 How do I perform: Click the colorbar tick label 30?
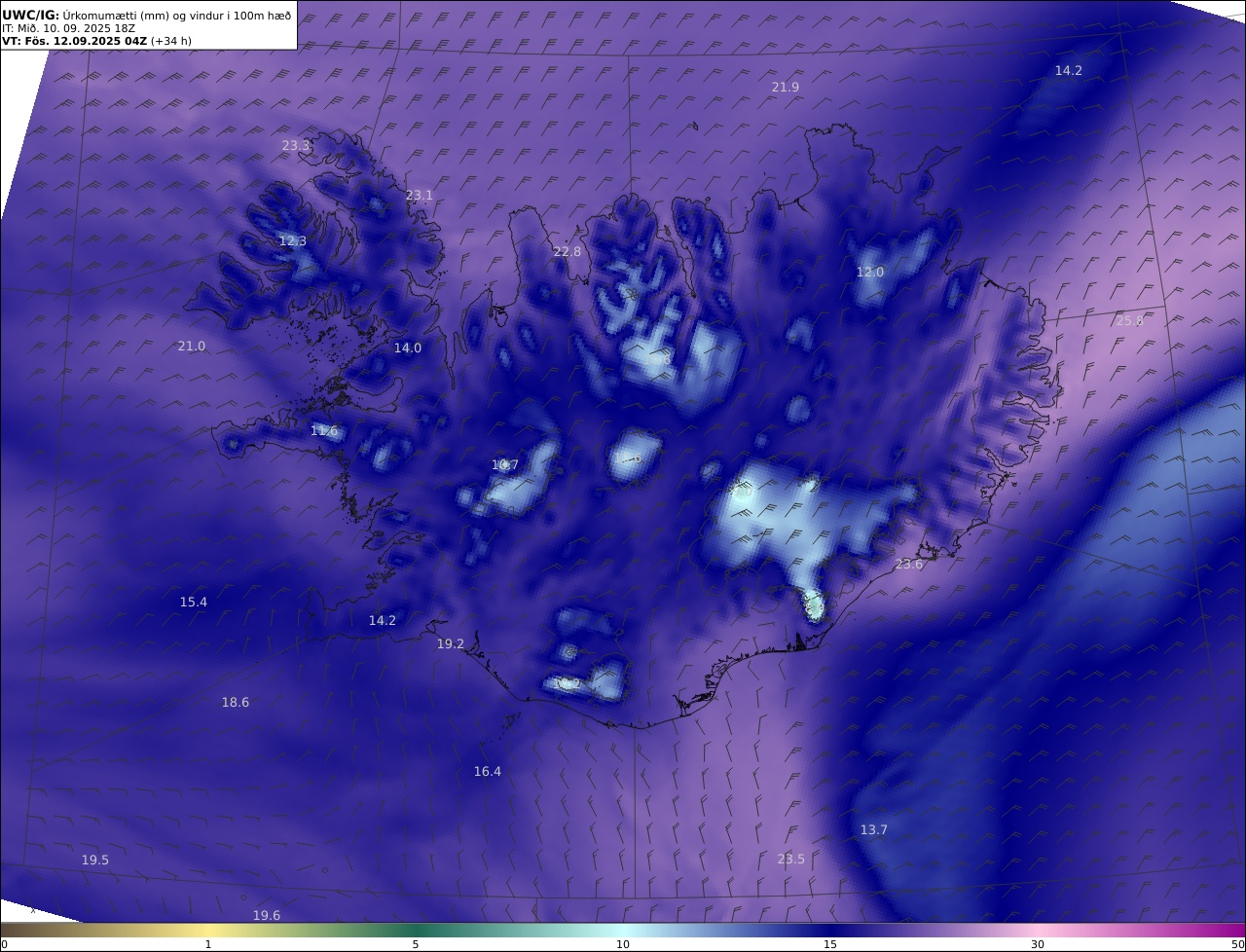click(1038, 945)
